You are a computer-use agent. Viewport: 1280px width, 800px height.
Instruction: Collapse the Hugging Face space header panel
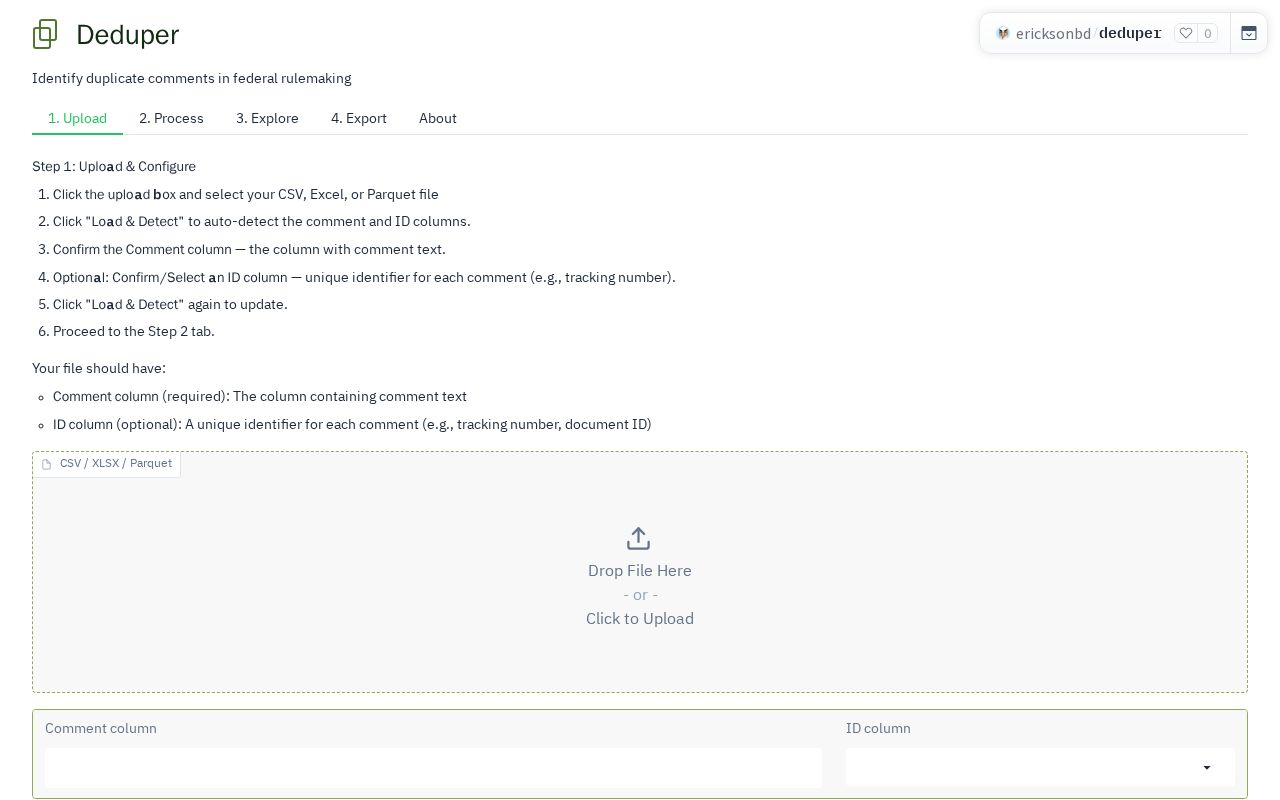click(x=1249, y=33)
